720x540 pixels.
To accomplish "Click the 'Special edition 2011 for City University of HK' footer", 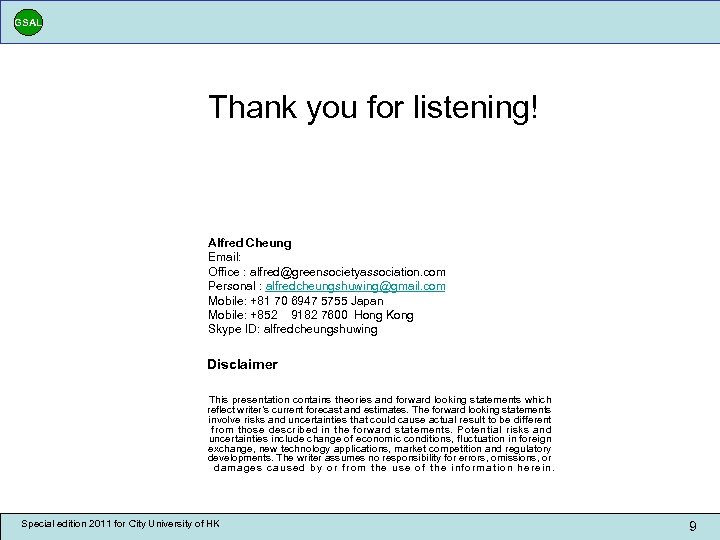I will point(120,524).
